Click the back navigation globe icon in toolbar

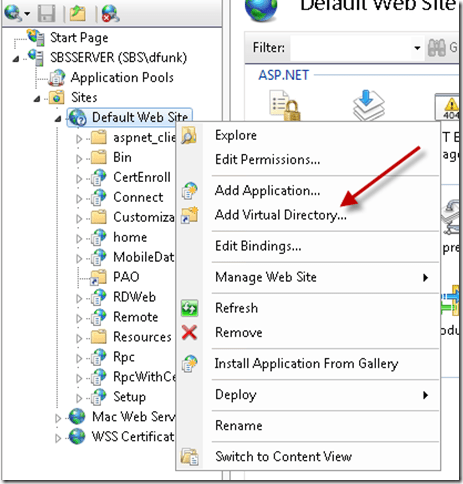13,14
